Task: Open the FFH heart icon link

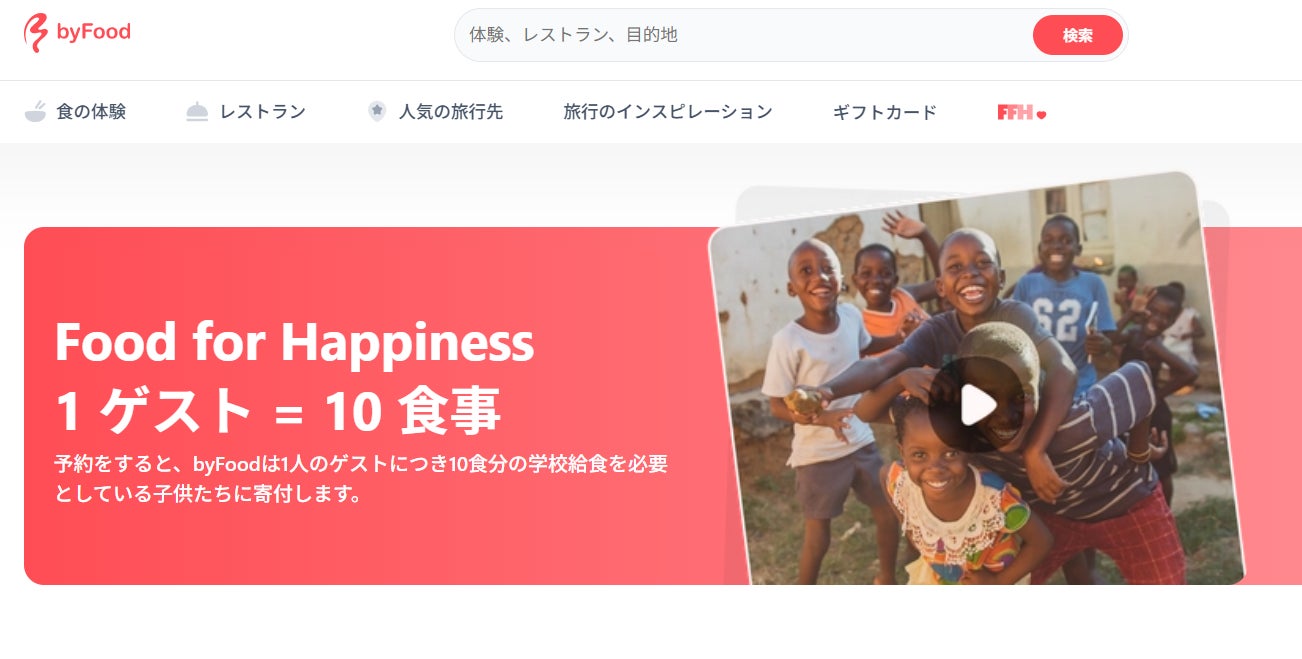Action: coord(1021,113)
